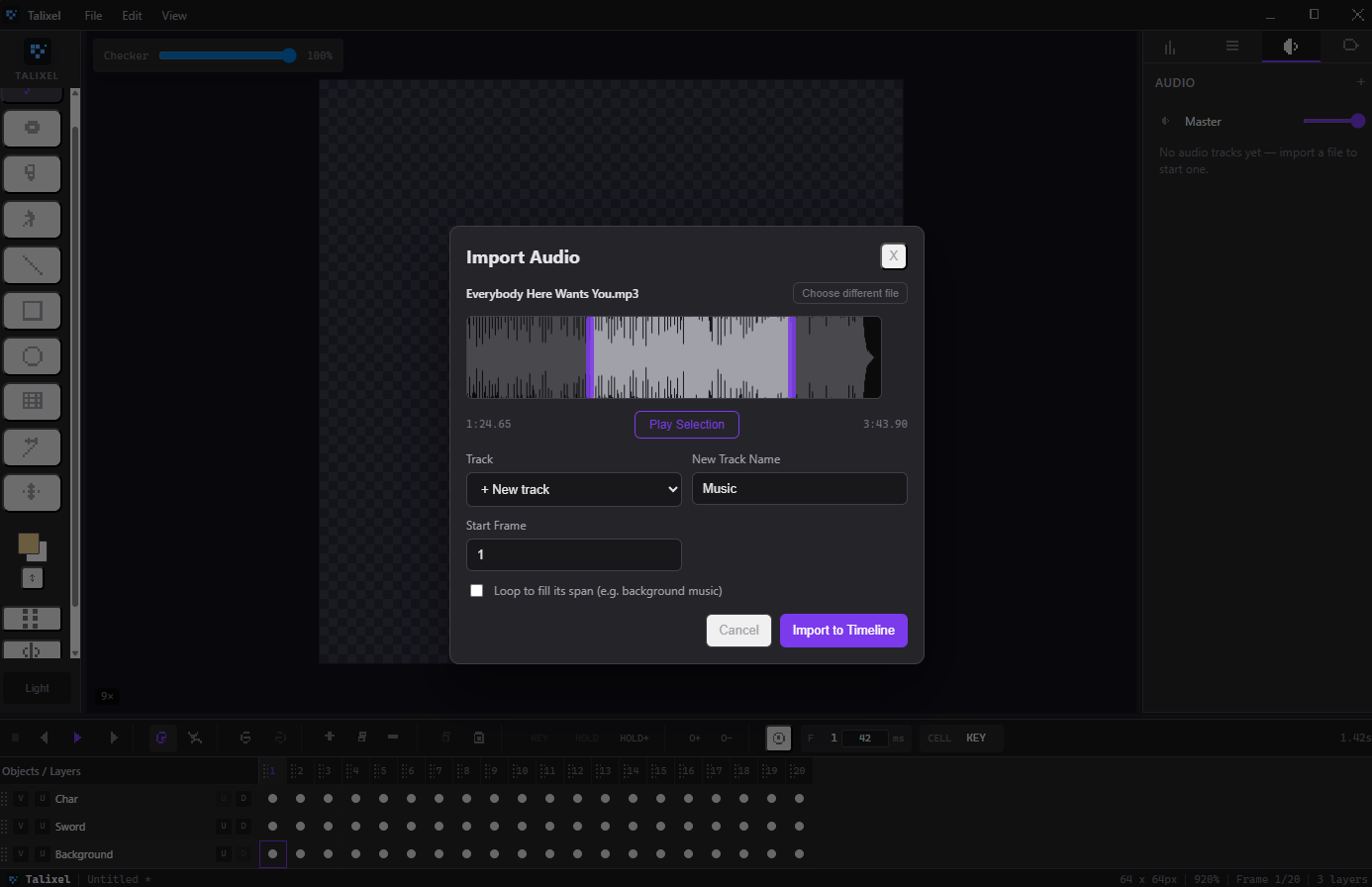The width and height of the screenshot is (1372, 887).
Task: Select the running figure tool
Action: pyautogui.click(x=33, y=219)
